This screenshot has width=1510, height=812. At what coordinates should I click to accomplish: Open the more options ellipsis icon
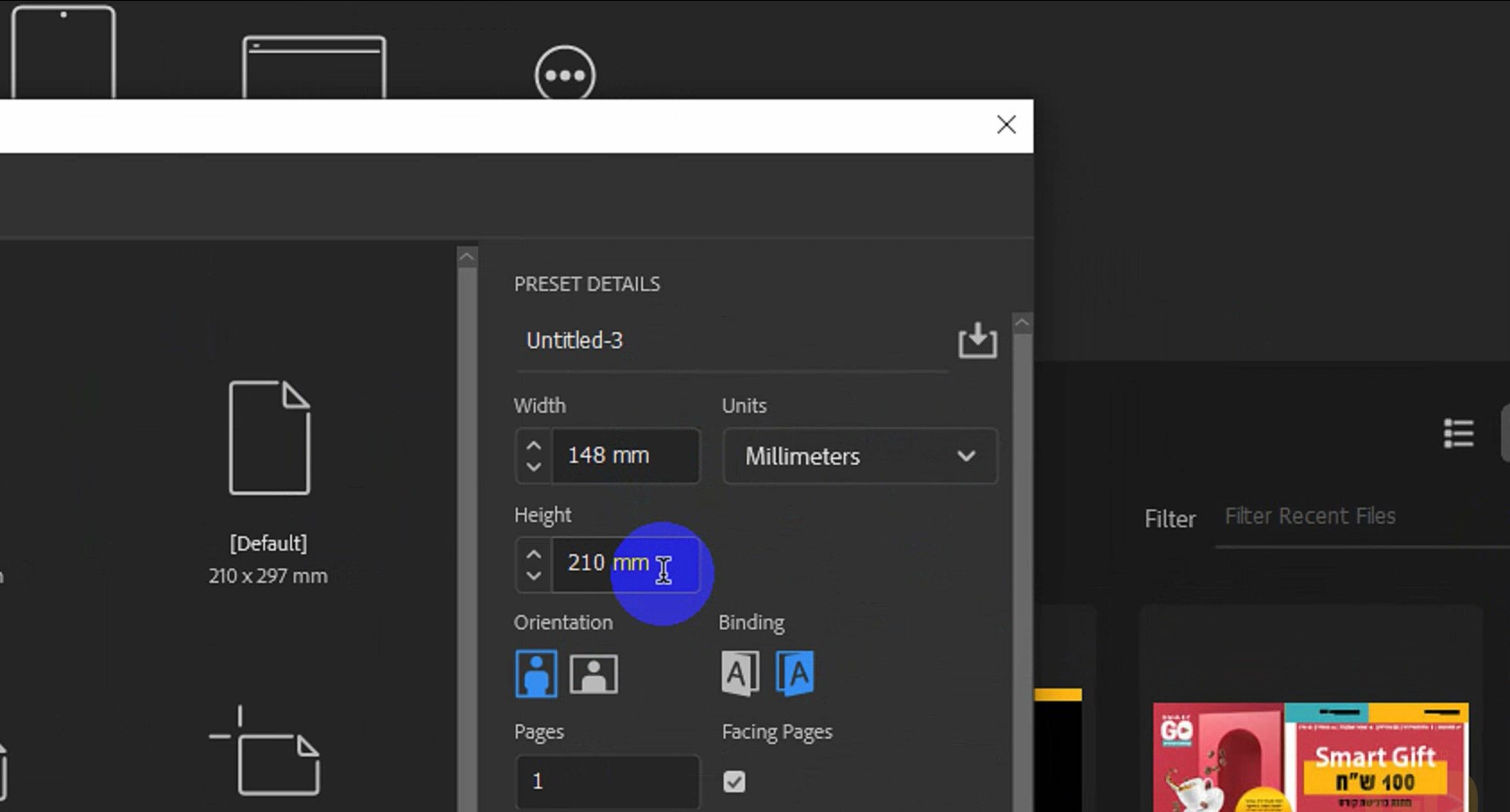point(565,75)
